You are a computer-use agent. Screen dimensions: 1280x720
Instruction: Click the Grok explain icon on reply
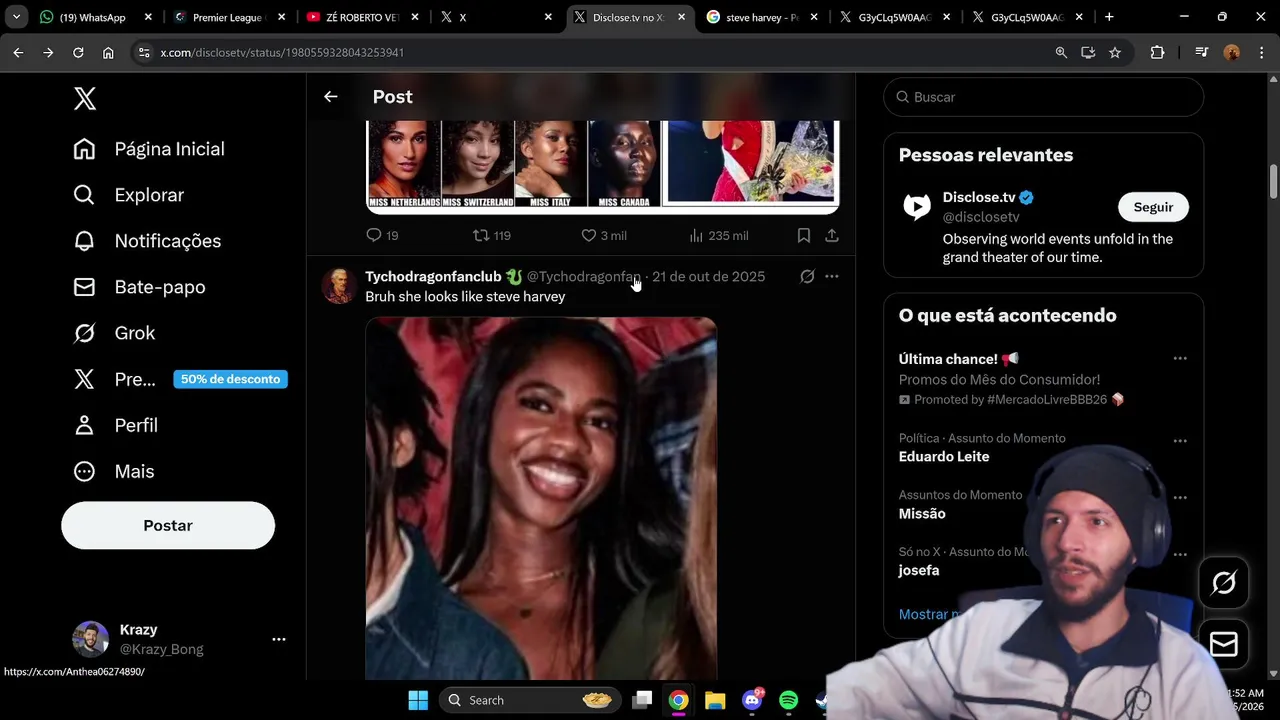(807, 276)
